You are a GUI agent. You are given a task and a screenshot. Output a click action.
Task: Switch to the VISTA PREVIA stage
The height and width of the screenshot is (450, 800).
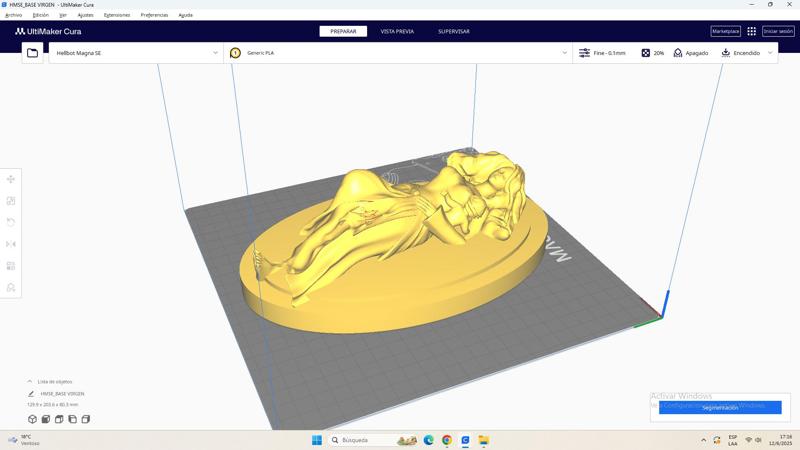click(x=397, y=32)
